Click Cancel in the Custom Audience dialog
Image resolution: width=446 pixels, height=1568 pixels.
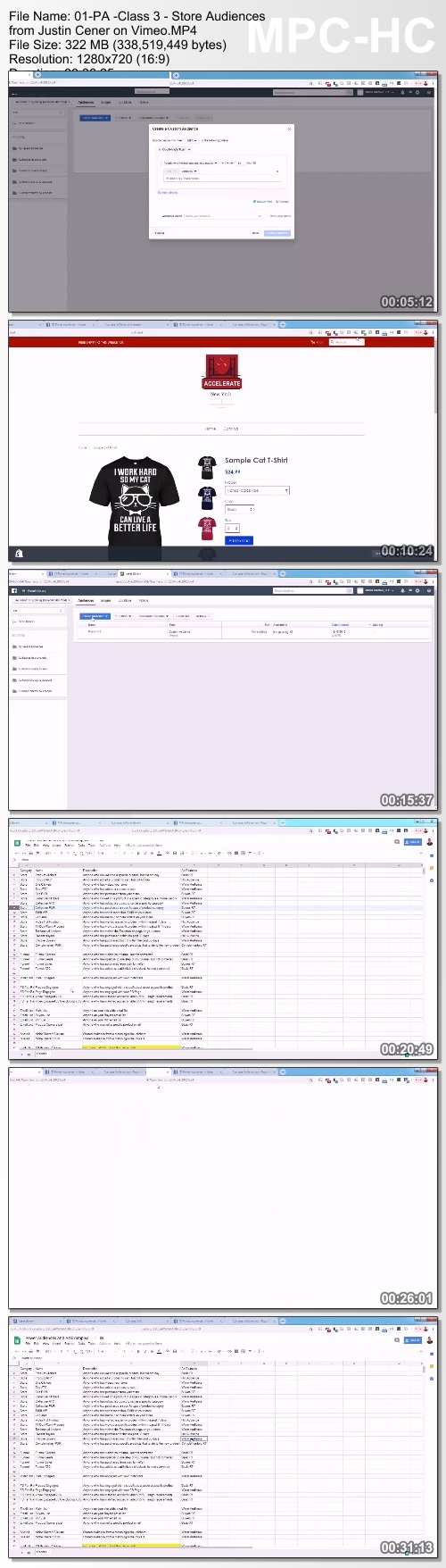click(160, 233)
